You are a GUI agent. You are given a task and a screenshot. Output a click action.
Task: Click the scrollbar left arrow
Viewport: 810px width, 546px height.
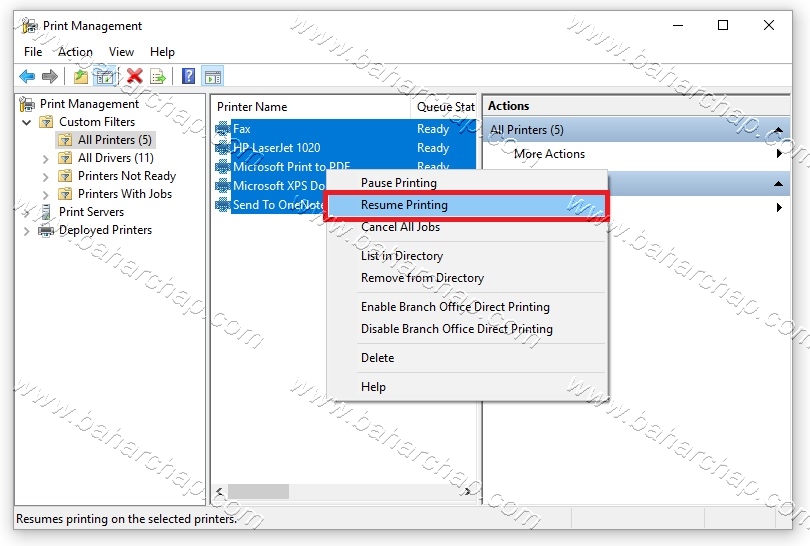(220, 491)
